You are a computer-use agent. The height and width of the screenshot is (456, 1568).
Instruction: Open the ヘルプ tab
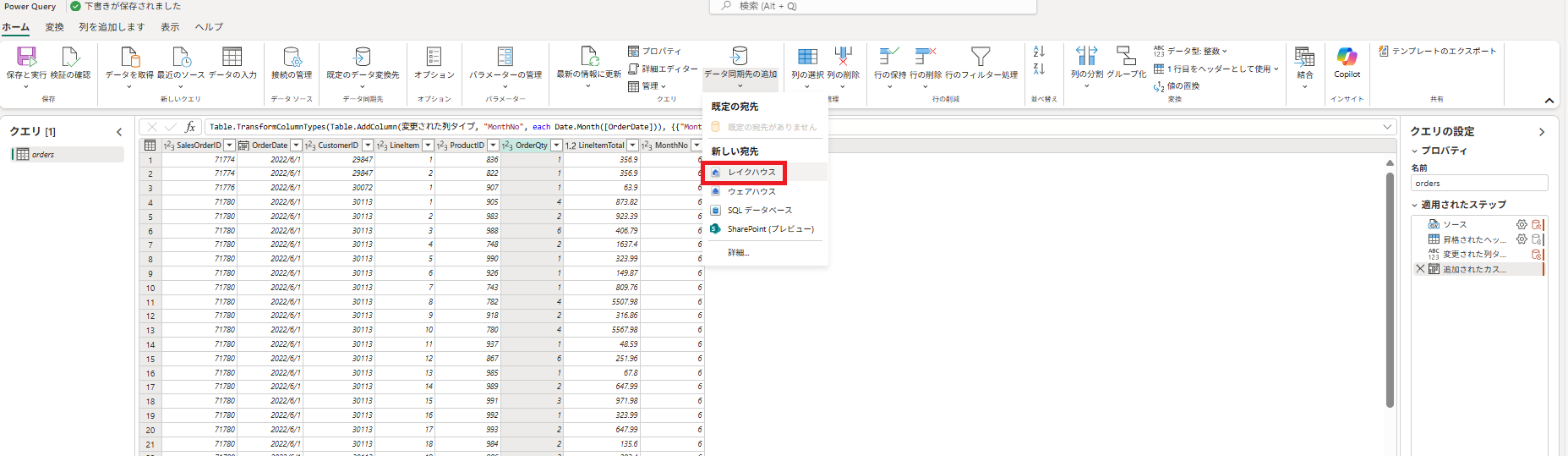(x=209, y=27)
